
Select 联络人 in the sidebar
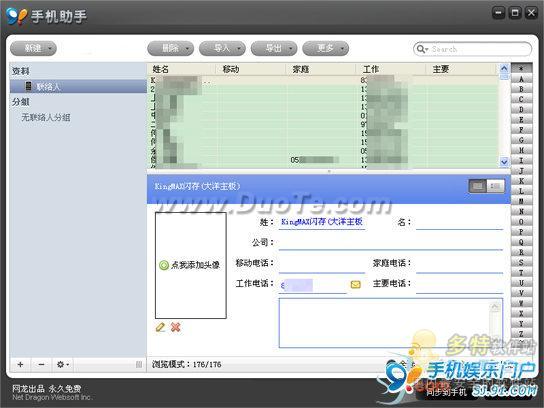(x=78, y=86)
